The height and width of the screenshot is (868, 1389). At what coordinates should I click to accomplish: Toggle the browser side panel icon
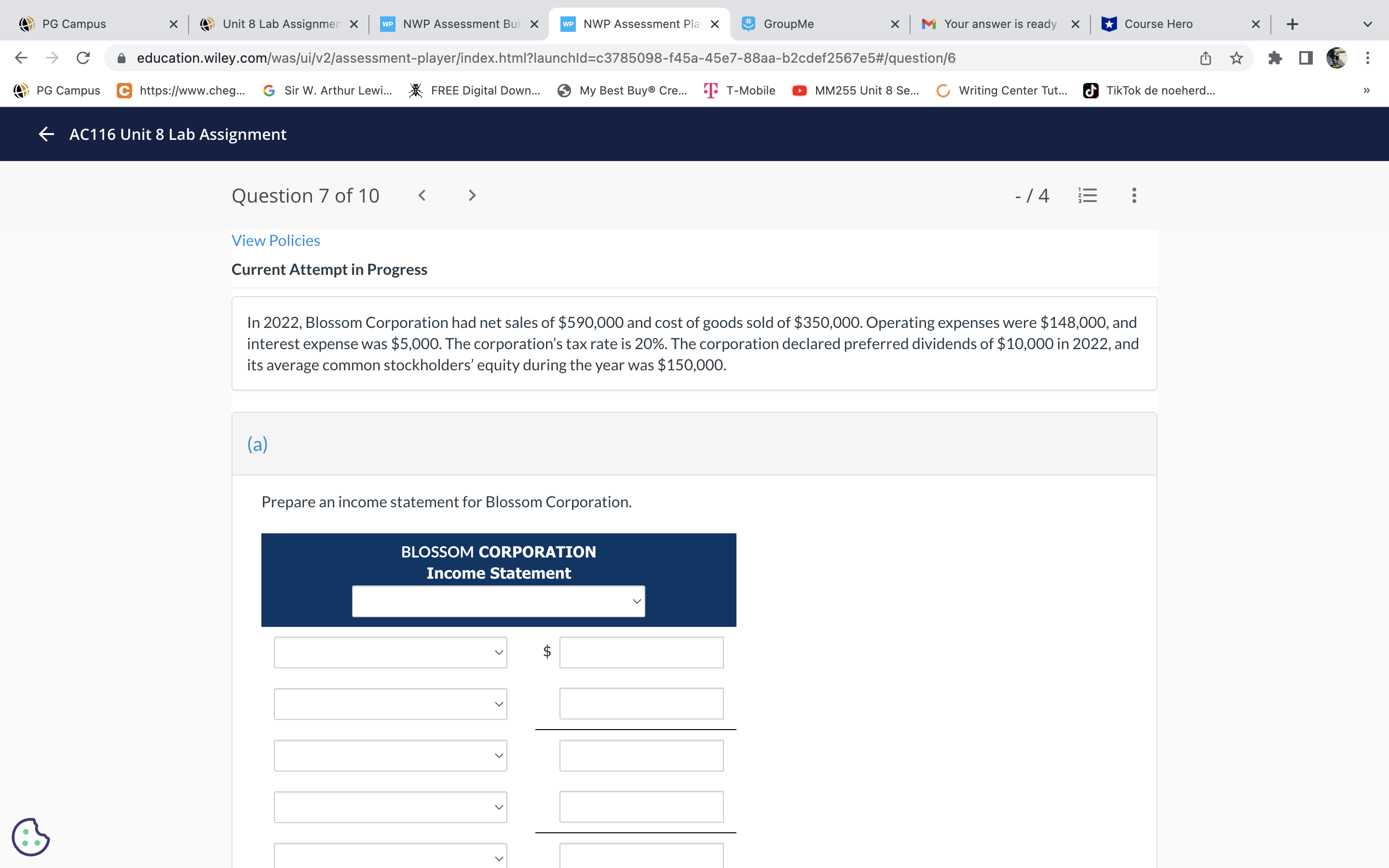tap(1306, 58)
